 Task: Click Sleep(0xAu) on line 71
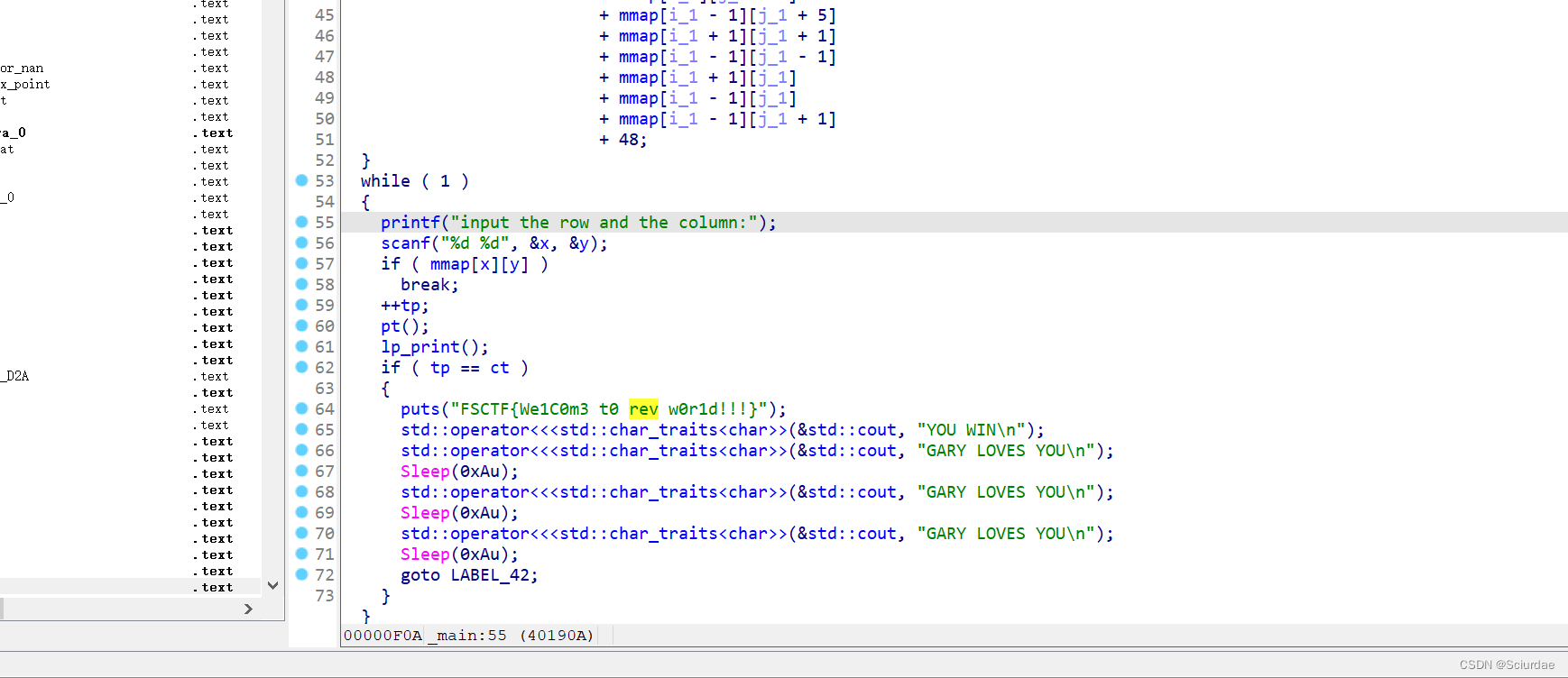point(460,554)
